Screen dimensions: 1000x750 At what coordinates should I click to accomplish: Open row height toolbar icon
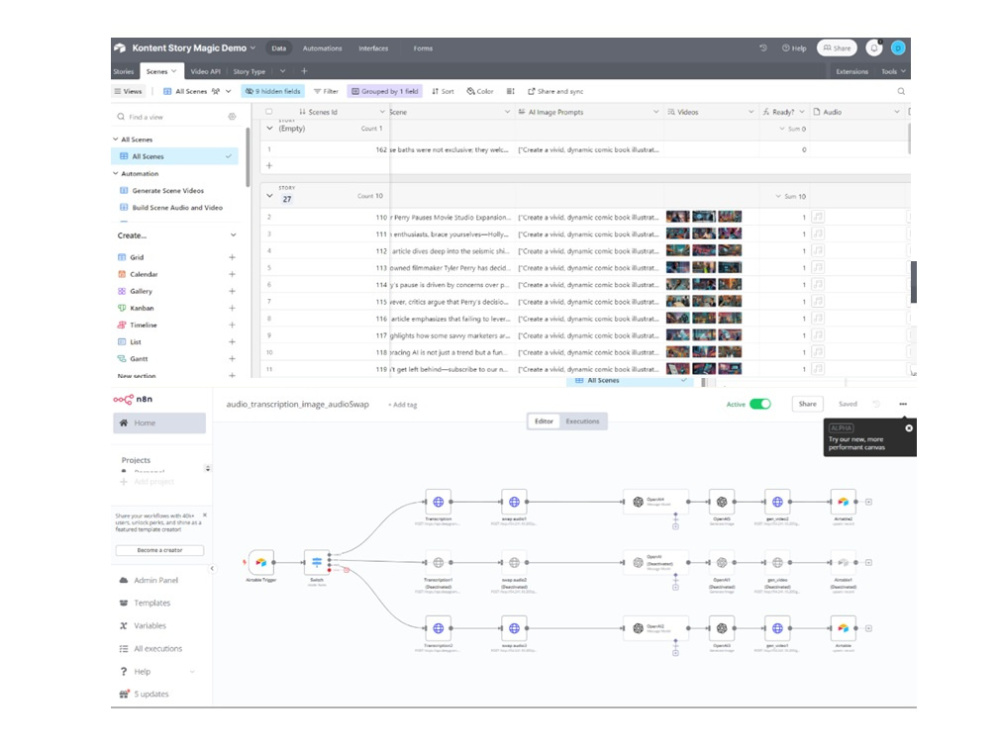pyautogui.click(x=511, y=91)
